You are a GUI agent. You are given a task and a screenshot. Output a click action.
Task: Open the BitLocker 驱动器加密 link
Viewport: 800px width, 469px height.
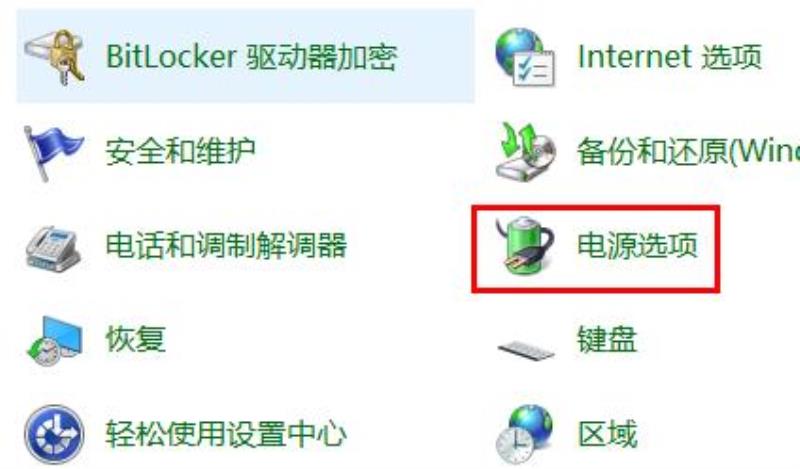pos(252,57)
